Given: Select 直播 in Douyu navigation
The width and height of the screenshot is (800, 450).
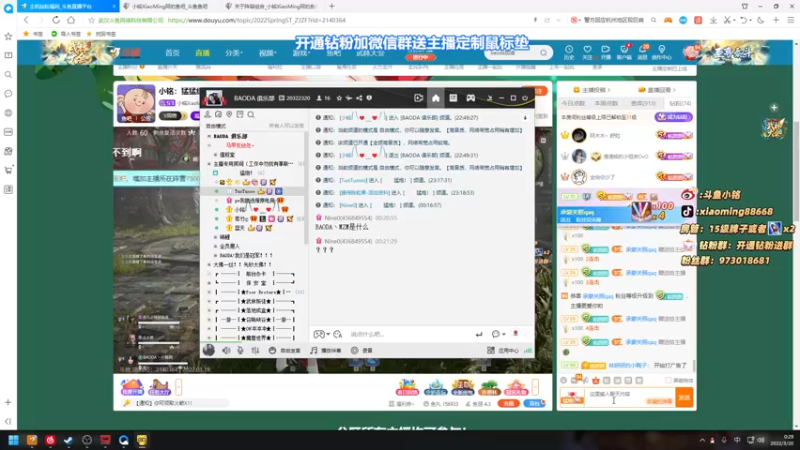Looking at the screenshot, I should (x=203, y=53).
